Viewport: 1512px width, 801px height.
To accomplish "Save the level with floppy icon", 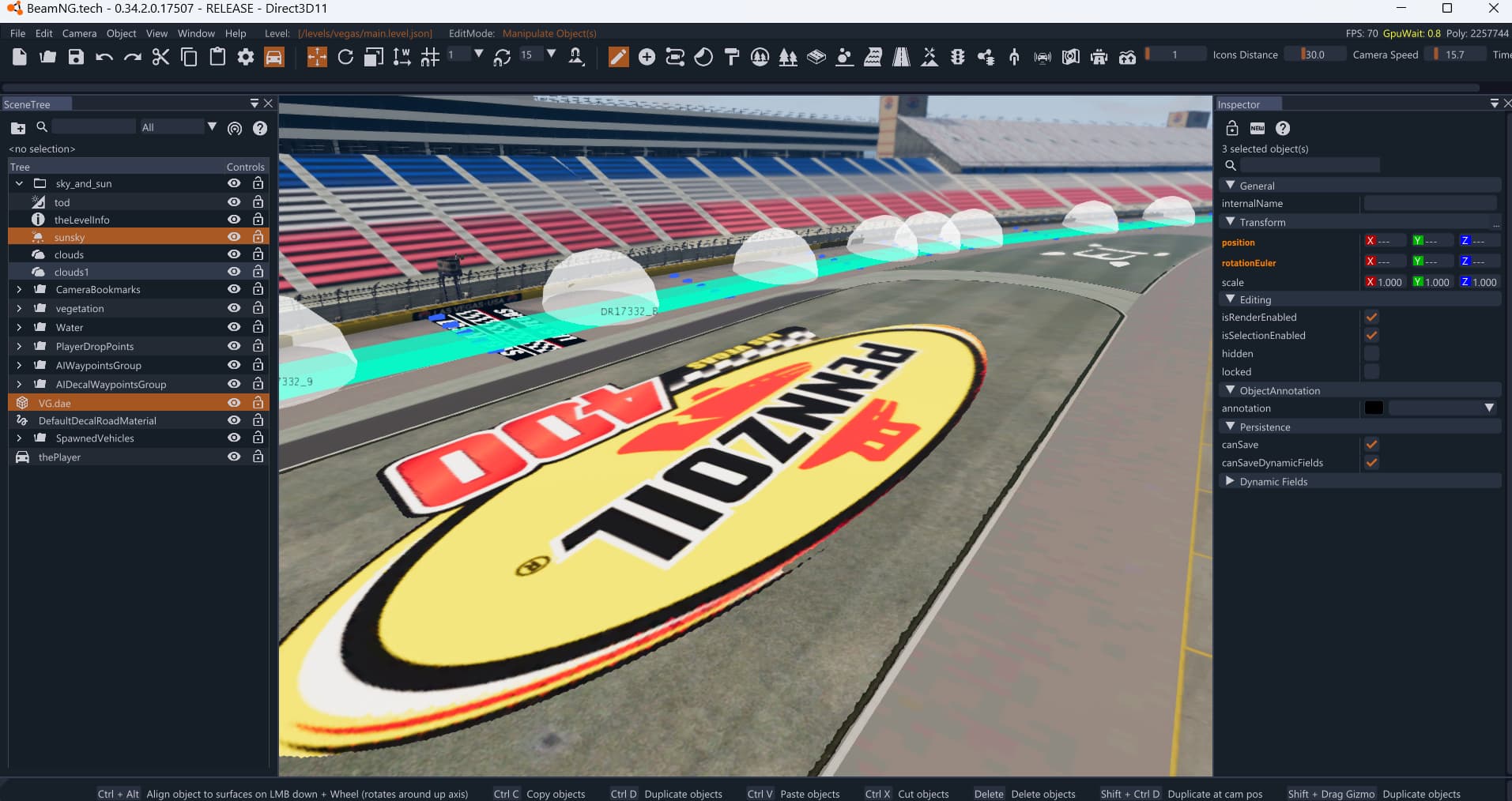I will click(76, 57).
